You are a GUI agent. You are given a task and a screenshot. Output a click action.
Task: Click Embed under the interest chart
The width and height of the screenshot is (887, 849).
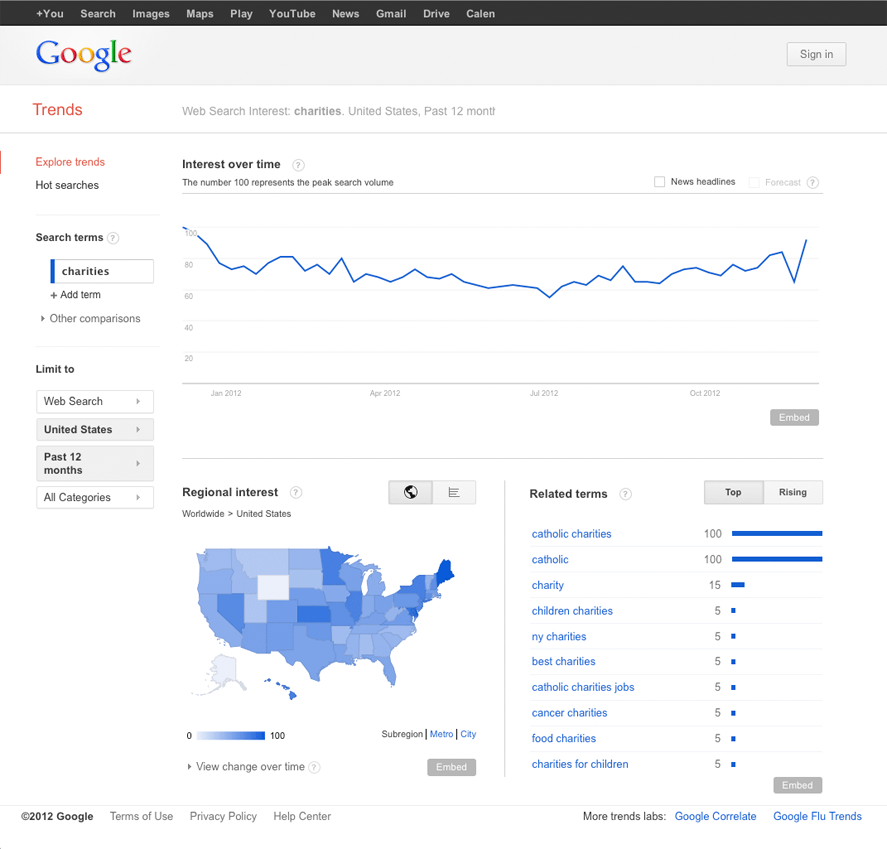(x=794, y=417)
